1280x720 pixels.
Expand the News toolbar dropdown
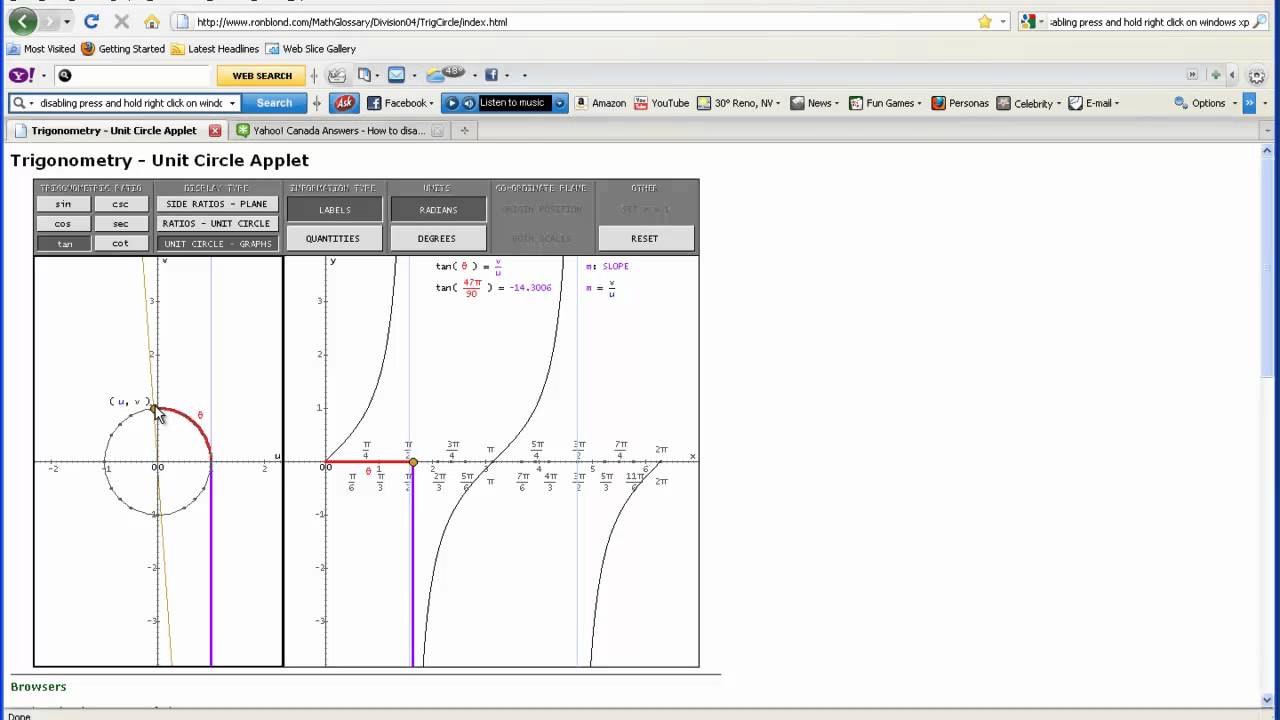(x=813, y=103)
